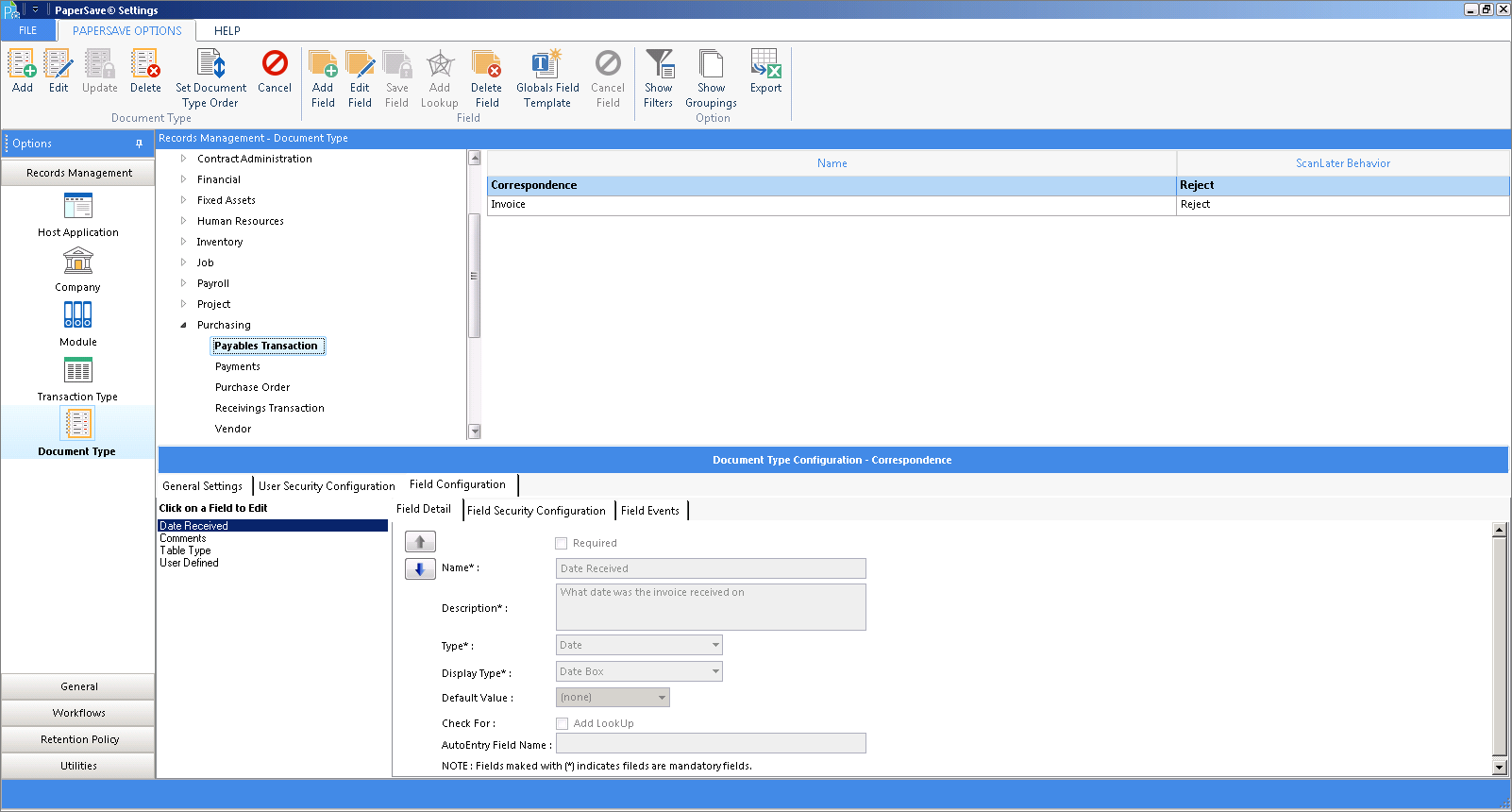Click the Description text area

pos(711,607)
